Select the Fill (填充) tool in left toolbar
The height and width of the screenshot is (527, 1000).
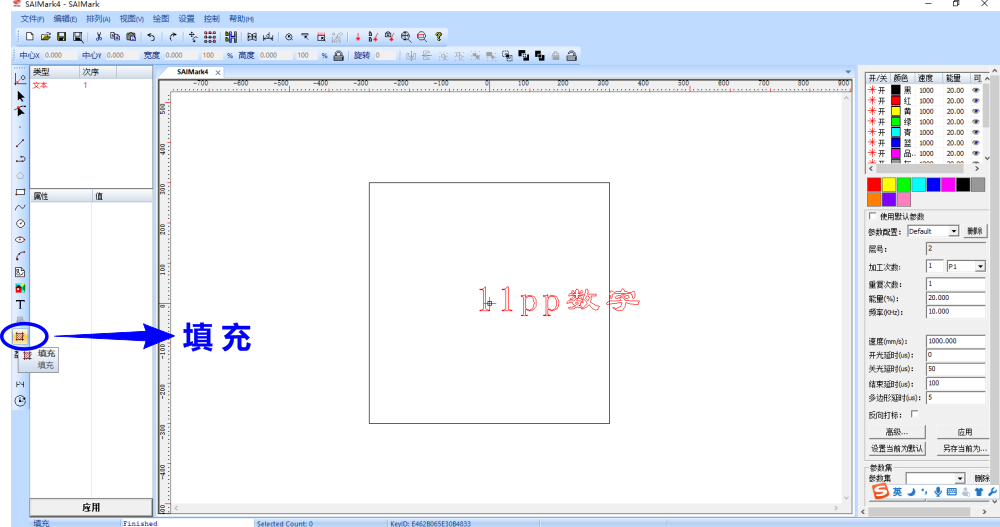pos(20,336)
